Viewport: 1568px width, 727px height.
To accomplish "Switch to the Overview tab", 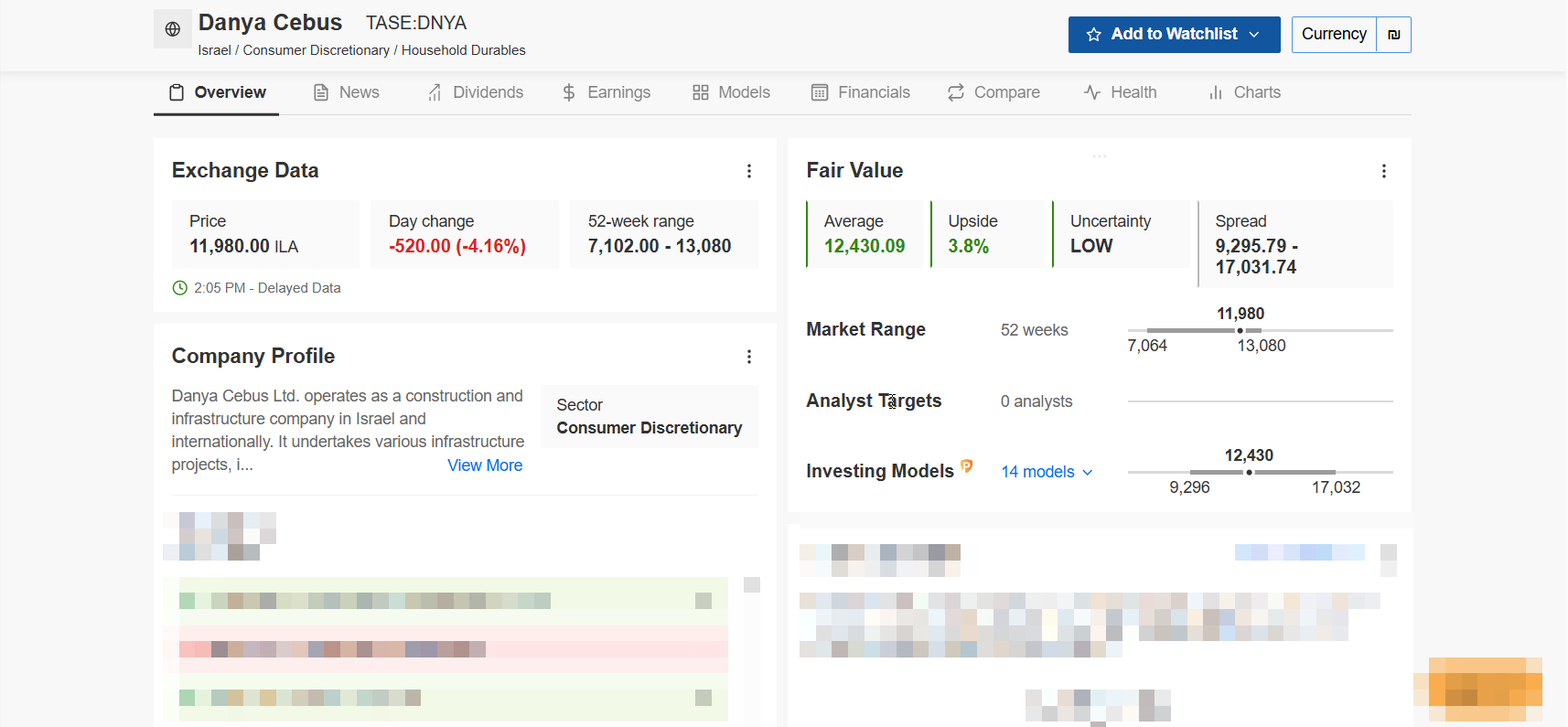I will point(217,92).
